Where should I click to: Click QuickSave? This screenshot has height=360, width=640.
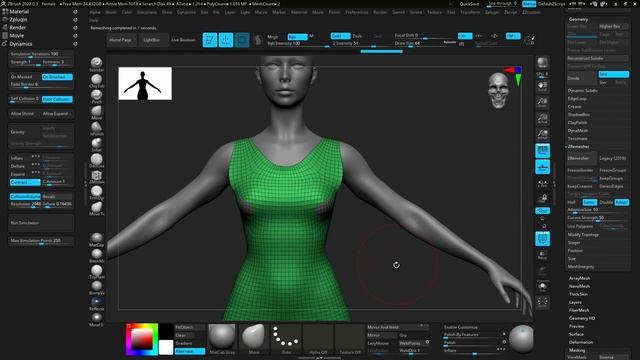pyautogui.click(x=469, y=4)
